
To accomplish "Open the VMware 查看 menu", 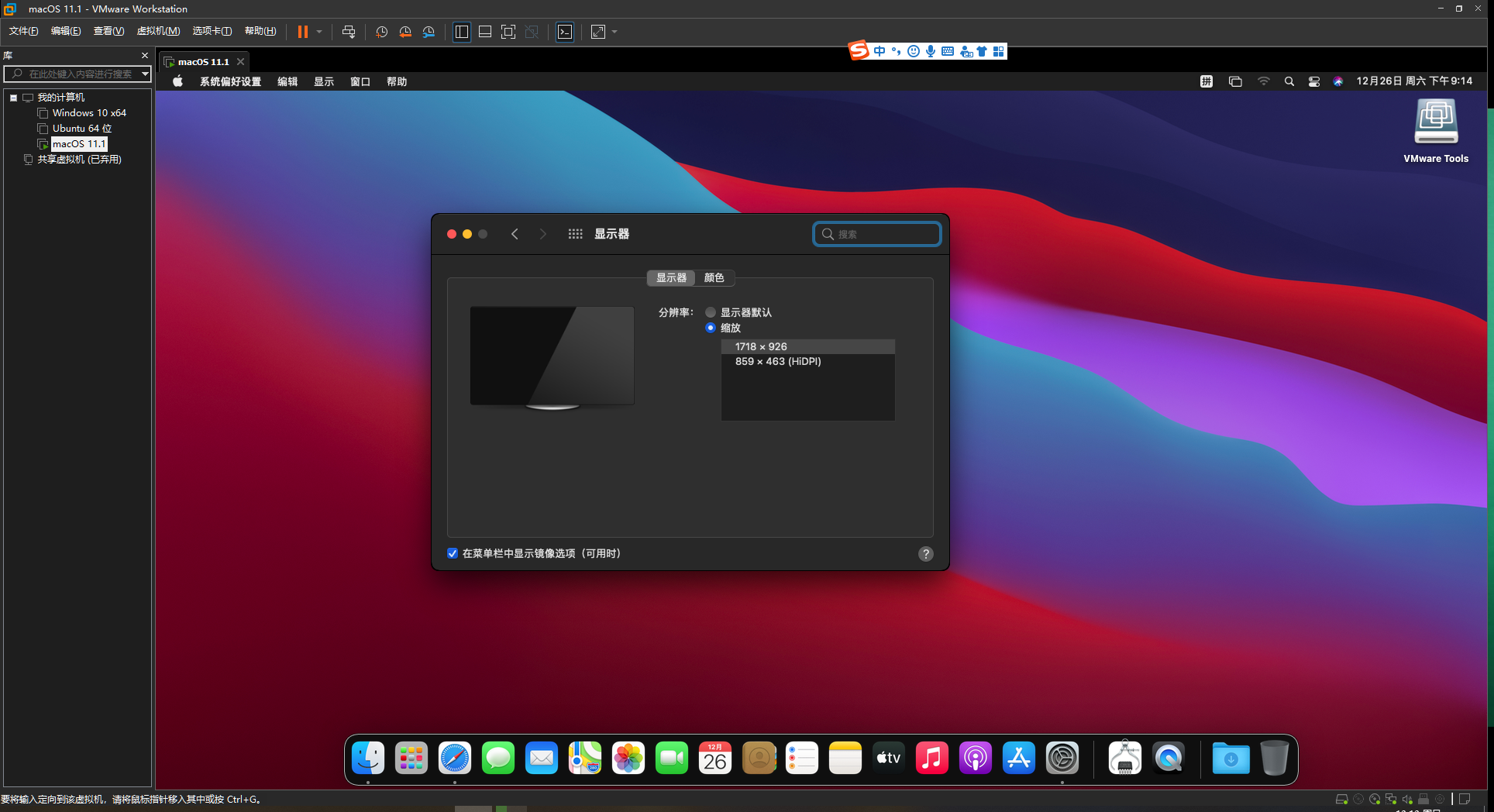I will 108,31.
